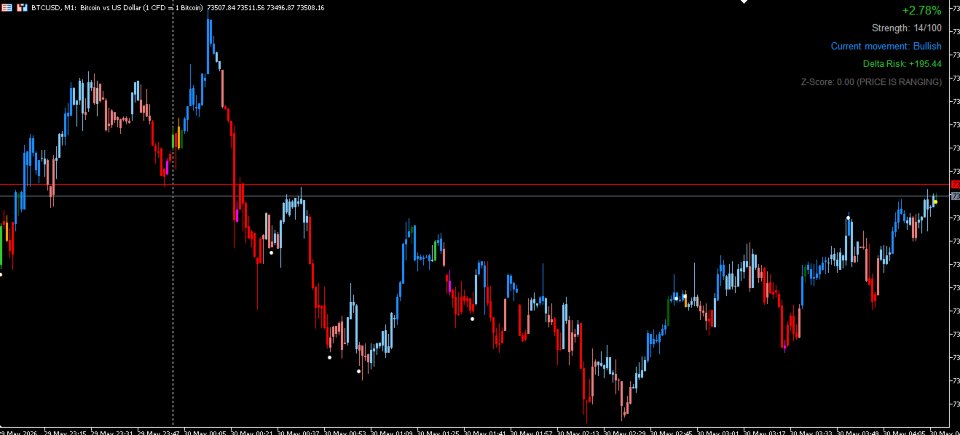Screen dimensions: 960x435
Task: Select the Current movement: Bullish label
Action: (x=886, y=46)
